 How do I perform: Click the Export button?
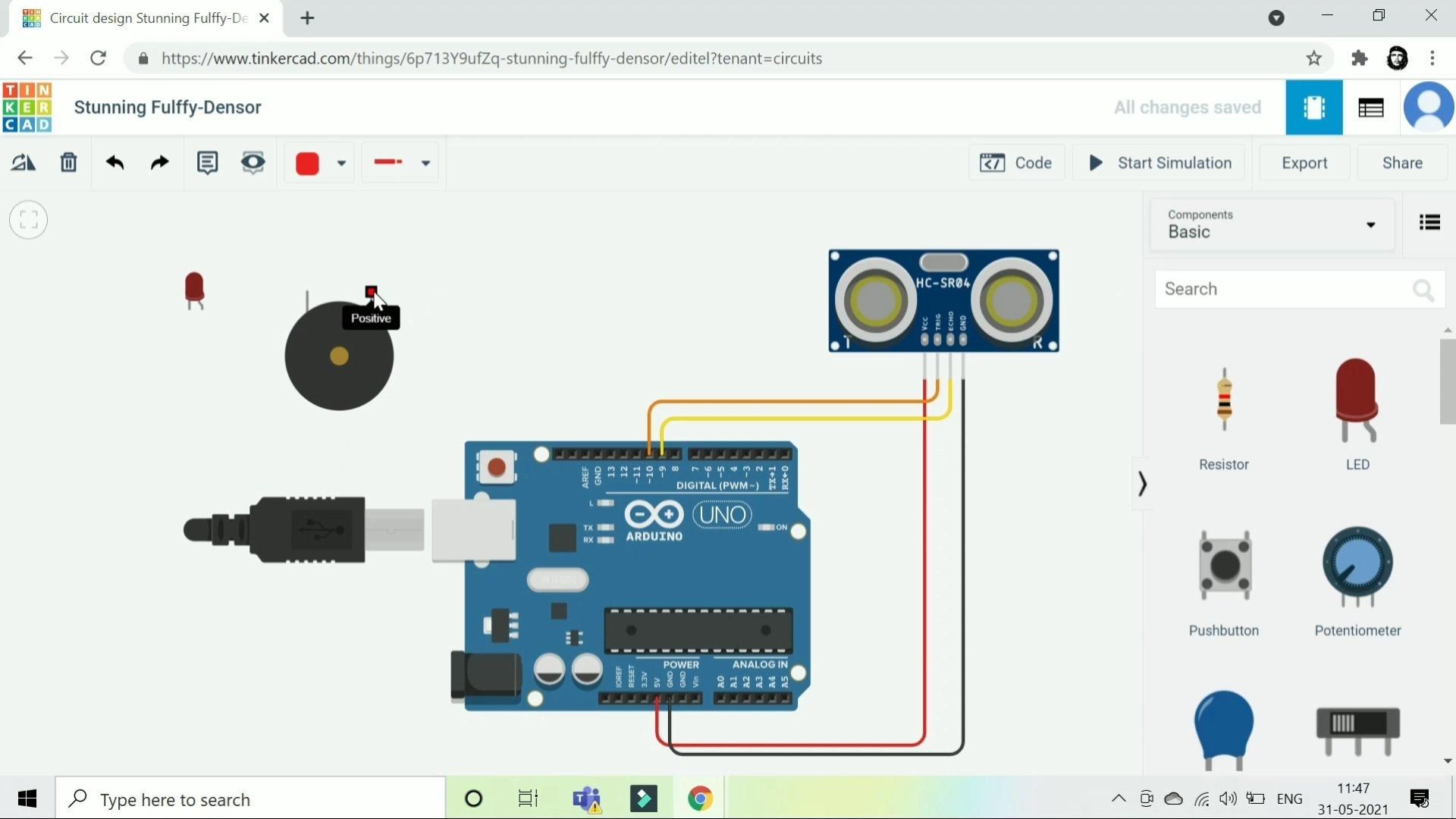(1304, 162)
